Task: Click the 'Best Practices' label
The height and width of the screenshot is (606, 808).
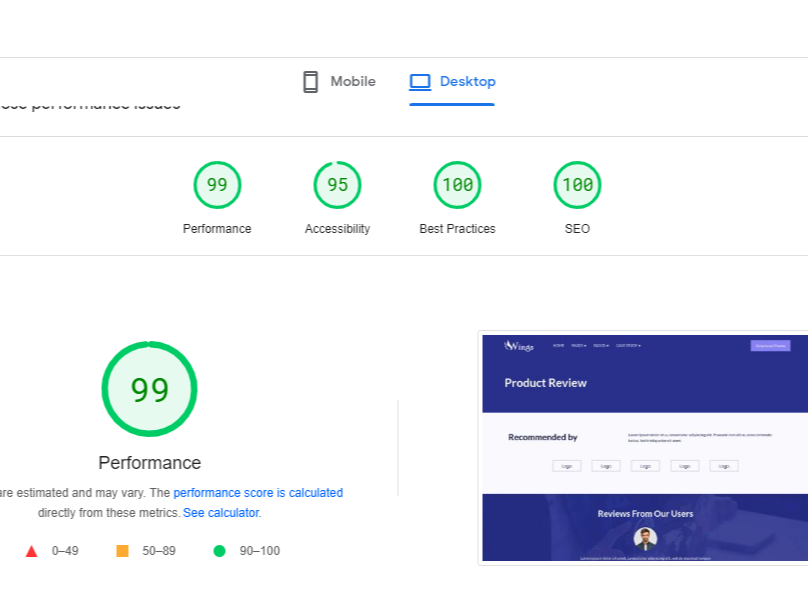Action: pyautogui.click(x=458, y=229)
